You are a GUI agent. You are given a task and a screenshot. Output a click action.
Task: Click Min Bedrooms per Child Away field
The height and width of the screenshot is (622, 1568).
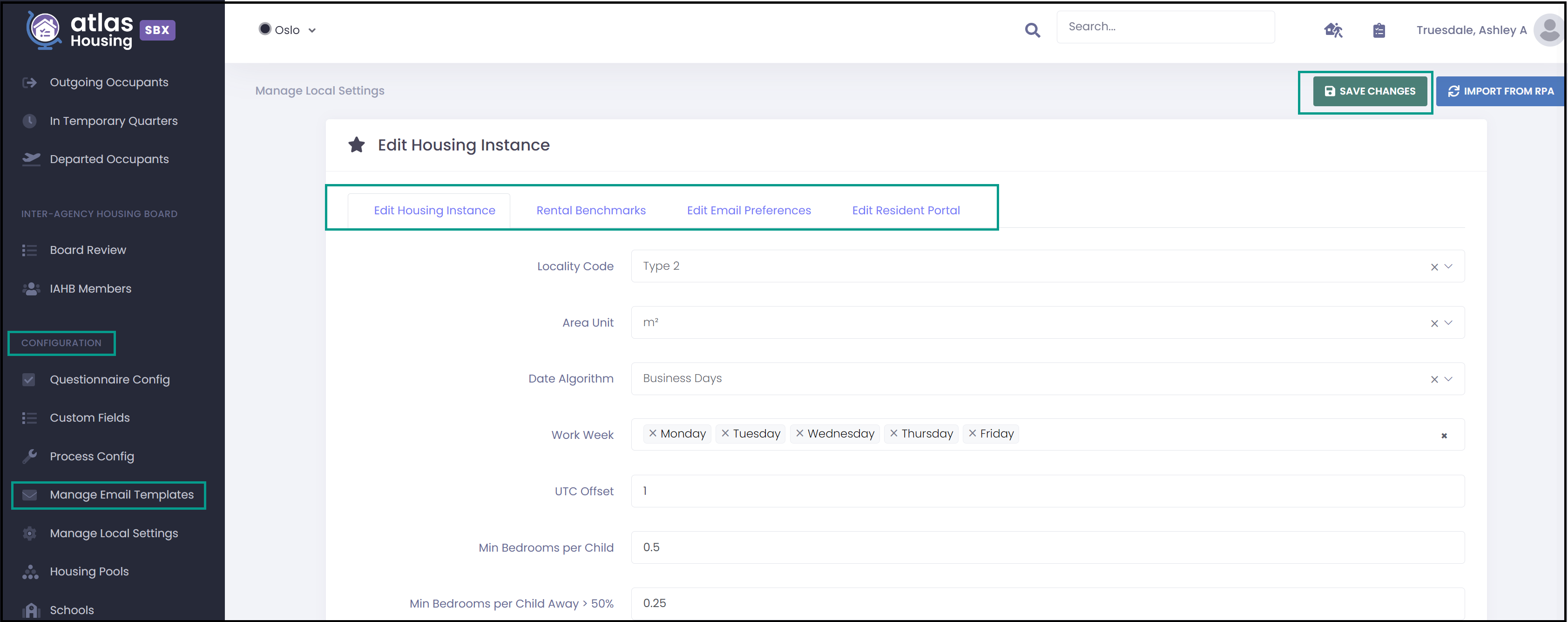click(1048, 604)
